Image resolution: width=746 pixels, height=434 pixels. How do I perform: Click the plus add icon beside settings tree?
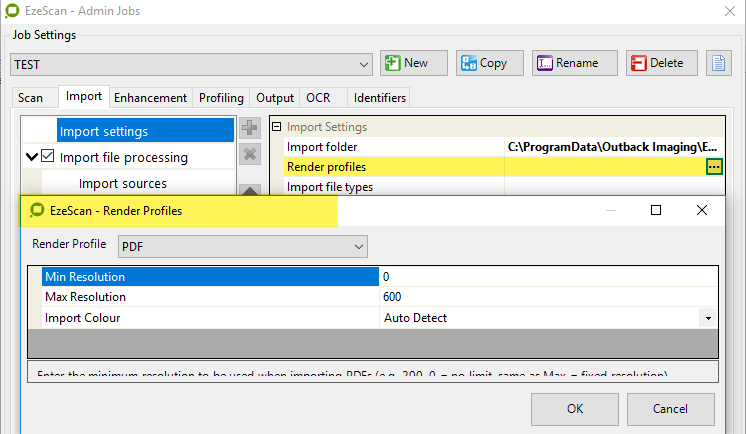251,129
